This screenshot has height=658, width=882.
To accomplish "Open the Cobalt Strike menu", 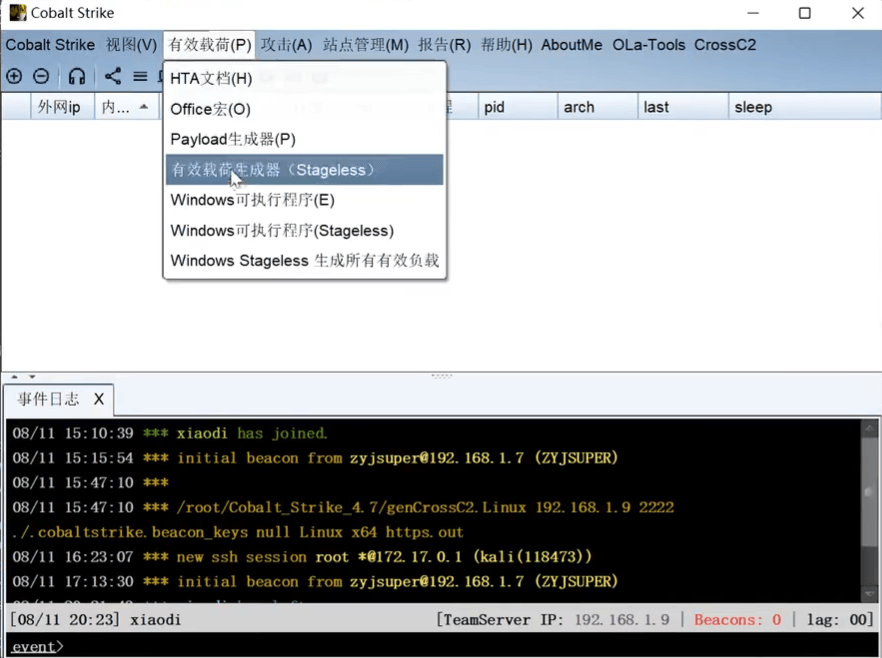I will point(50,45).
